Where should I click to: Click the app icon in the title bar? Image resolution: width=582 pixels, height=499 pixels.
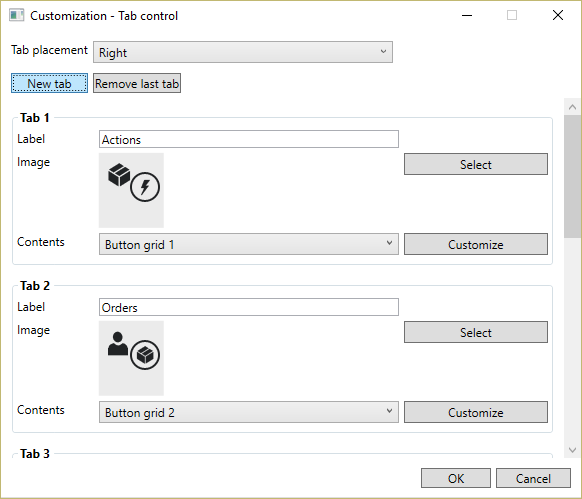click(x=17, y=16)
